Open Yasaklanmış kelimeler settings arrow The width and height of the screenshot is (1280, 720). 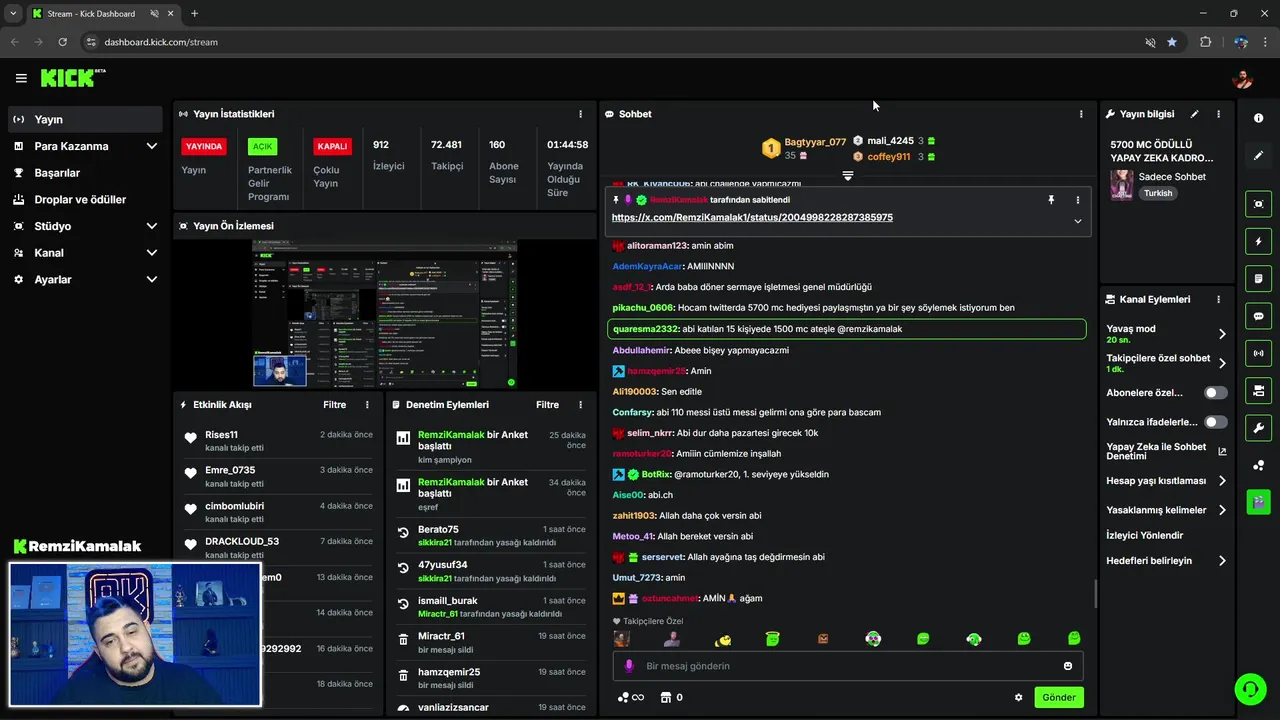point(1222,510)
